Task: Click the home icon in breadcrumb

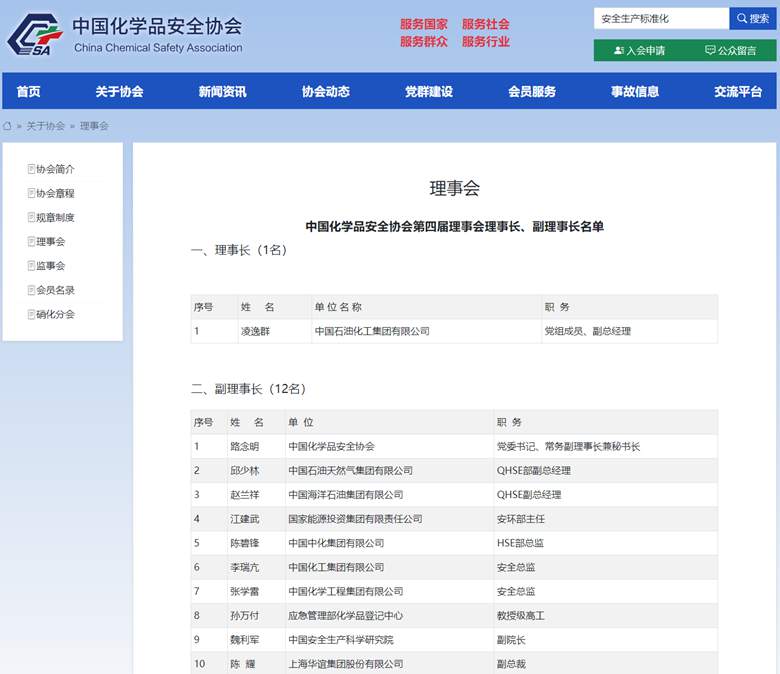Action: 8,126
